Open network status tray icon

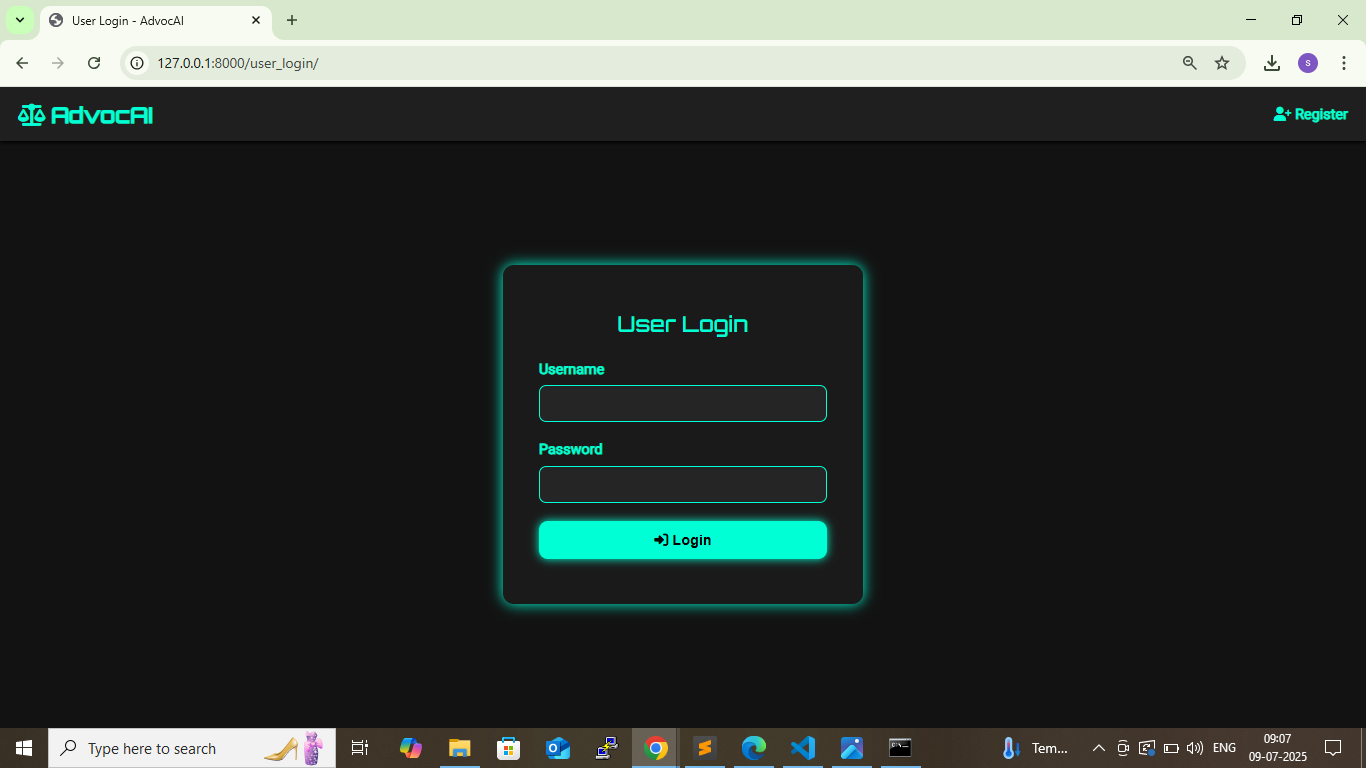pyautogui.click(x=1147, y=748)
